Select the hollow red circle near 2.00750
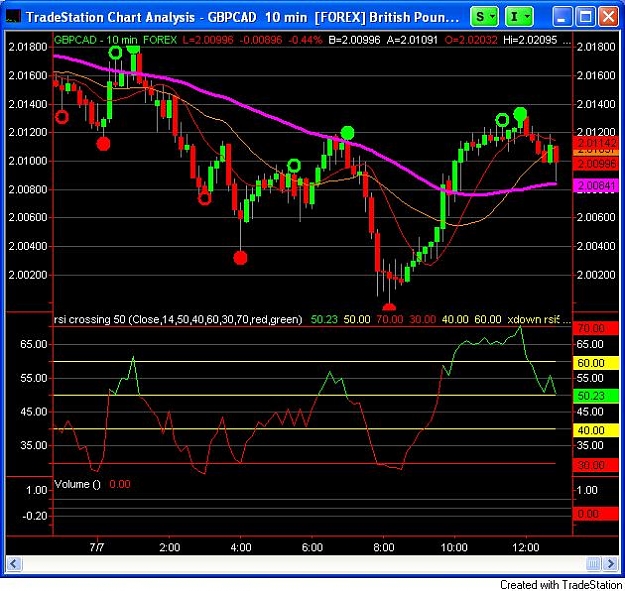This screenshot has width=625, height=591. [x=204, y=198]
